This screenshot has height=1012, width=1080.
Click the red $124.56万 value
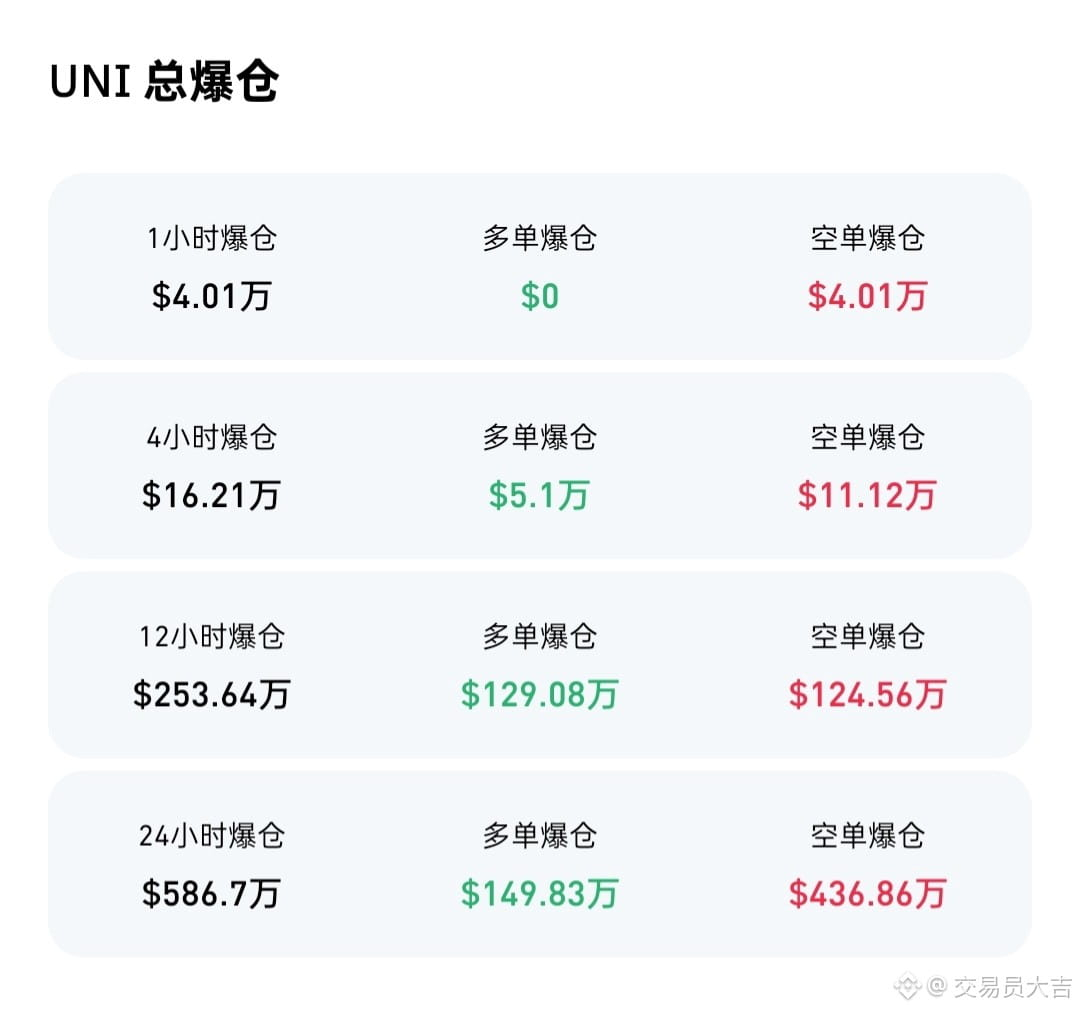coord(867,694)
